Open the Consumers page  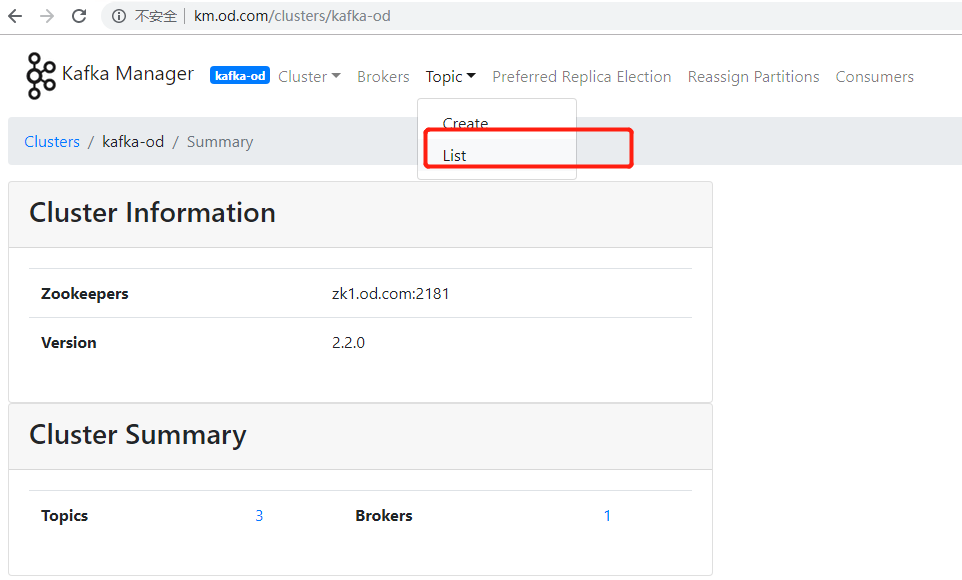point(874,77)
